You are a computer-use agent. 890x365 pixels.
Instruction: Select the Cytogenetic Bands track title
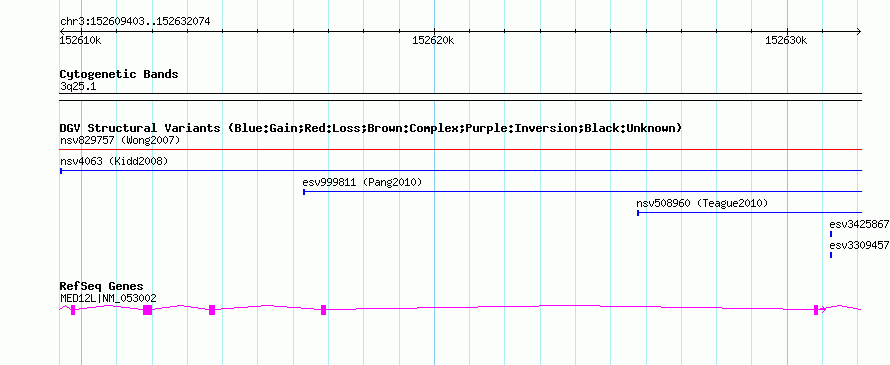click(x=119, y=74)
